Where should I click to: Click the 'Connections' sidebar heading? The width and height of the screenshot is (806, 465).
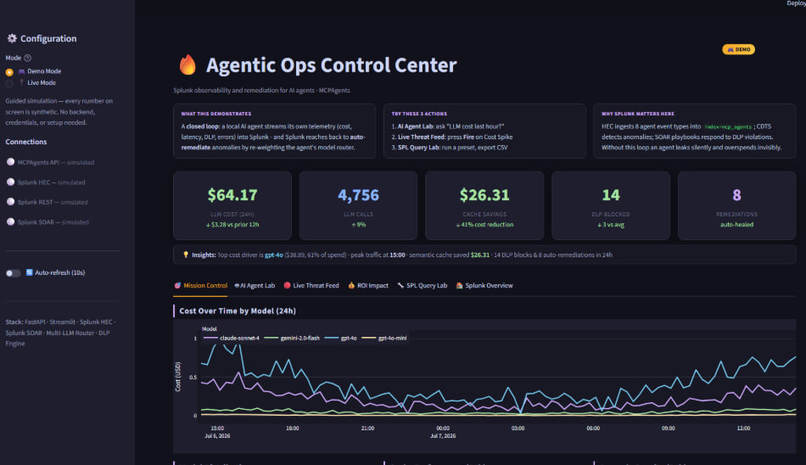click(x=26, y=142)
